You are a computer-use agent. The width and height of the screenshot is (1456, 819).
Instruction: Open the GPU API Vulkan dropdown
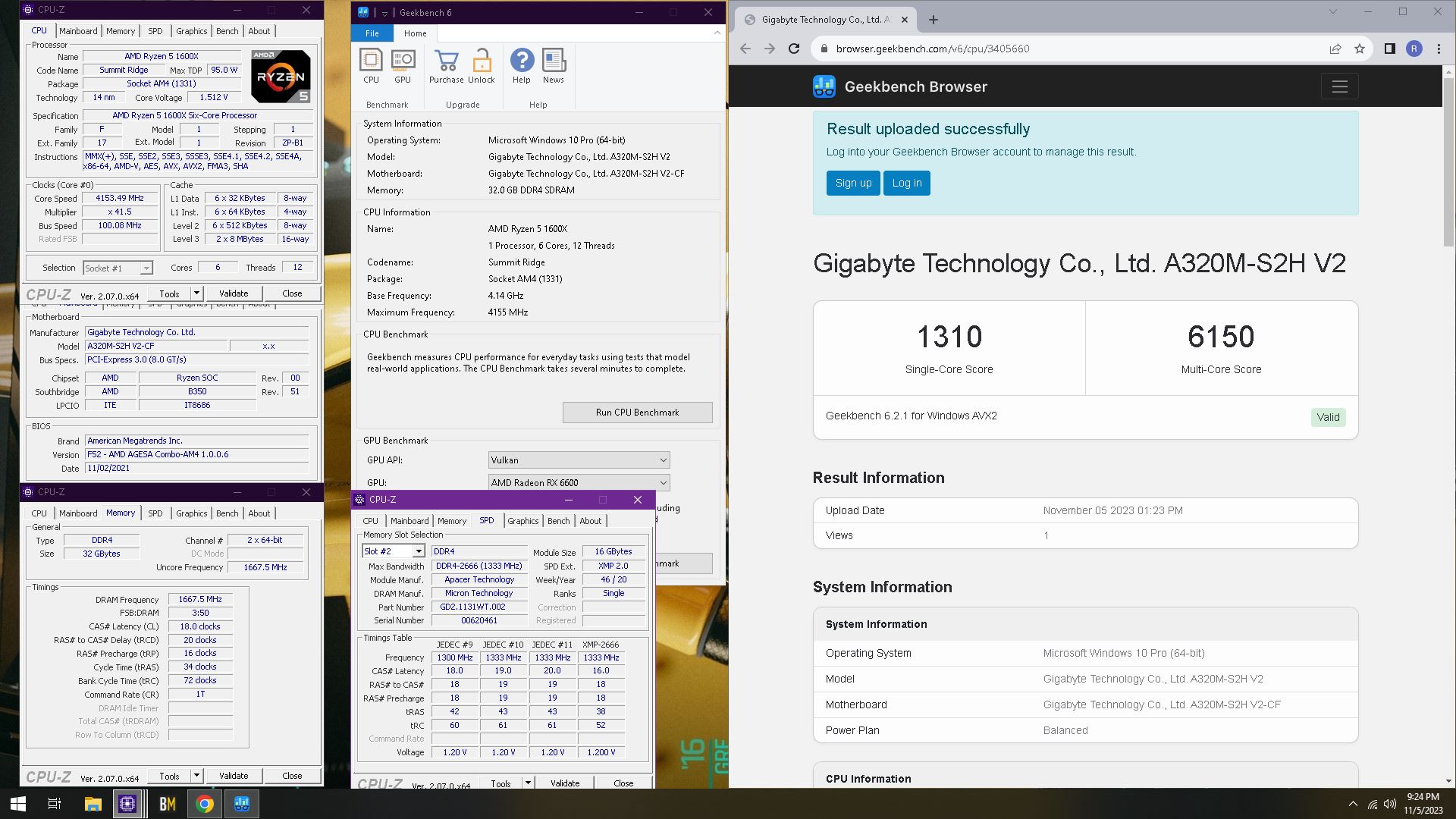[579, 460]
